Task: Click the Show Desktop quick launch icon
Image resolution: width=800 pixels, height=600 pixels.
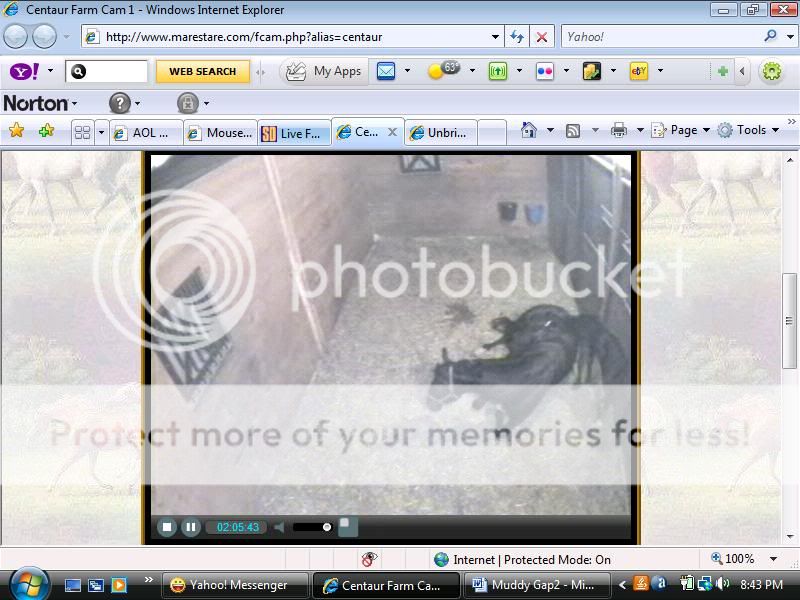Action: (72, 585)
